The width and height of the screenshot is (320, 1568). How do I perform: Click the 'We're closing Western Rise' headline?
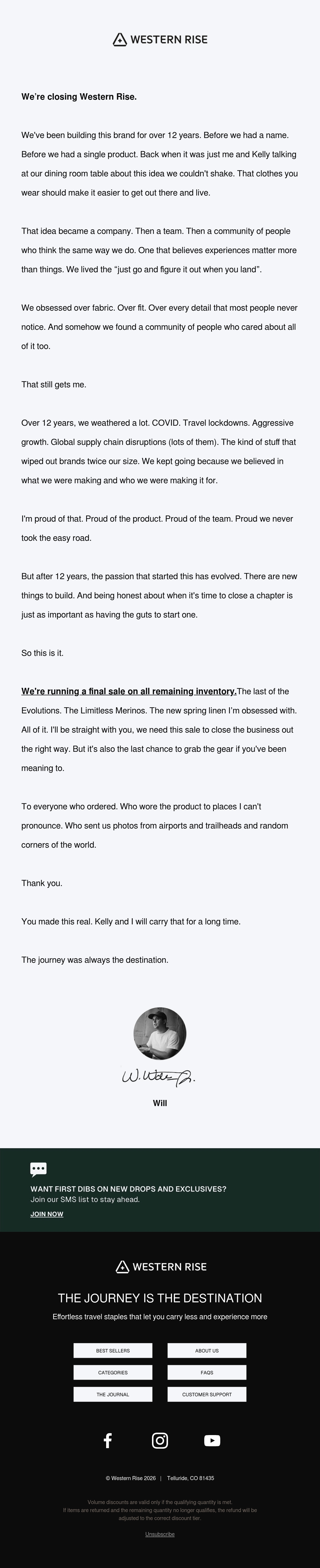[x=79, y=97]
